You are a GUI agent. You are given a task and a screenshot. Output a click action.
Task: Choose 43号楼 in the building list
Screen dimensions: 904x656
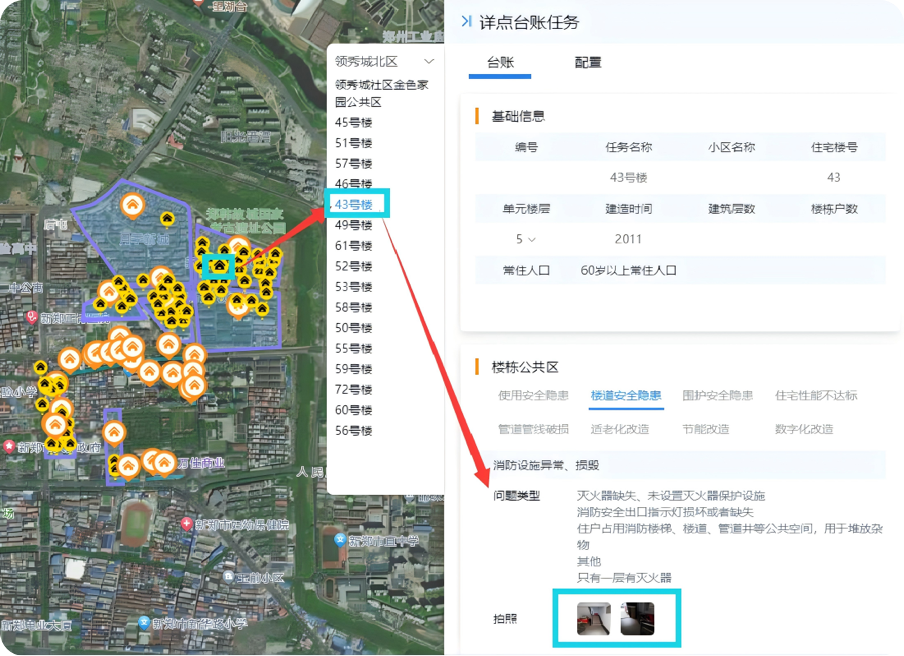point(353,205)
